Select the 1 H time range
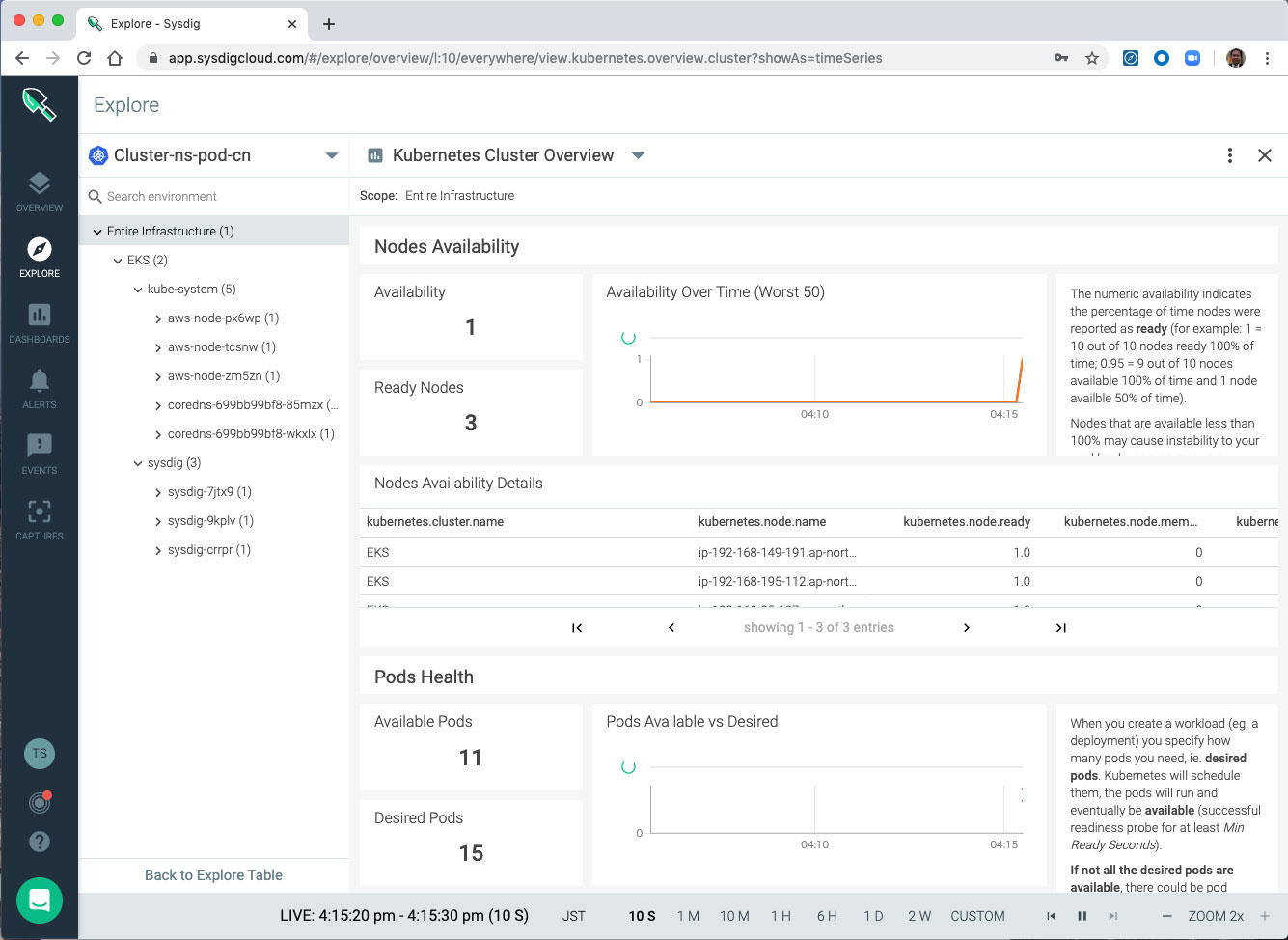This screenshot has height=940, width=1288. click(781, 916)
